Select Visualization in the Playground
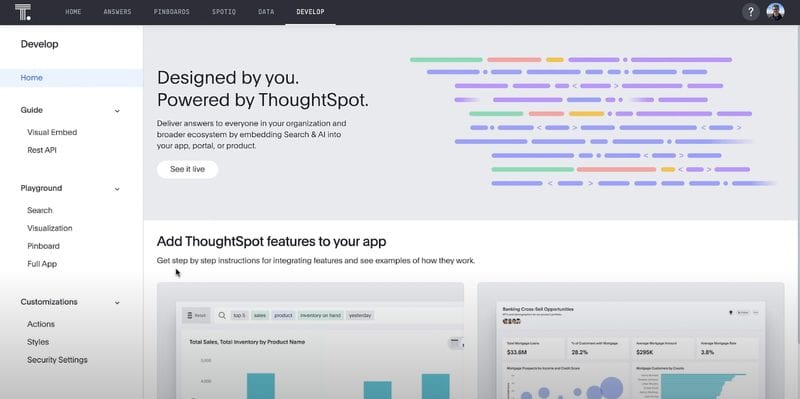The image size is (800, 399). (49, 228)
